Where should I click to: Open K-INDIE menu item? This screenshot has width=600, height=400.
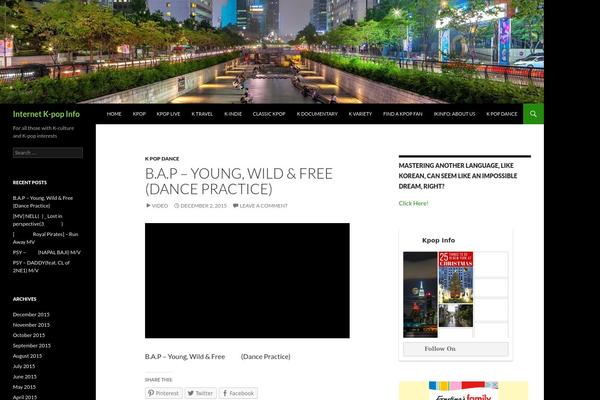[233, 114]
